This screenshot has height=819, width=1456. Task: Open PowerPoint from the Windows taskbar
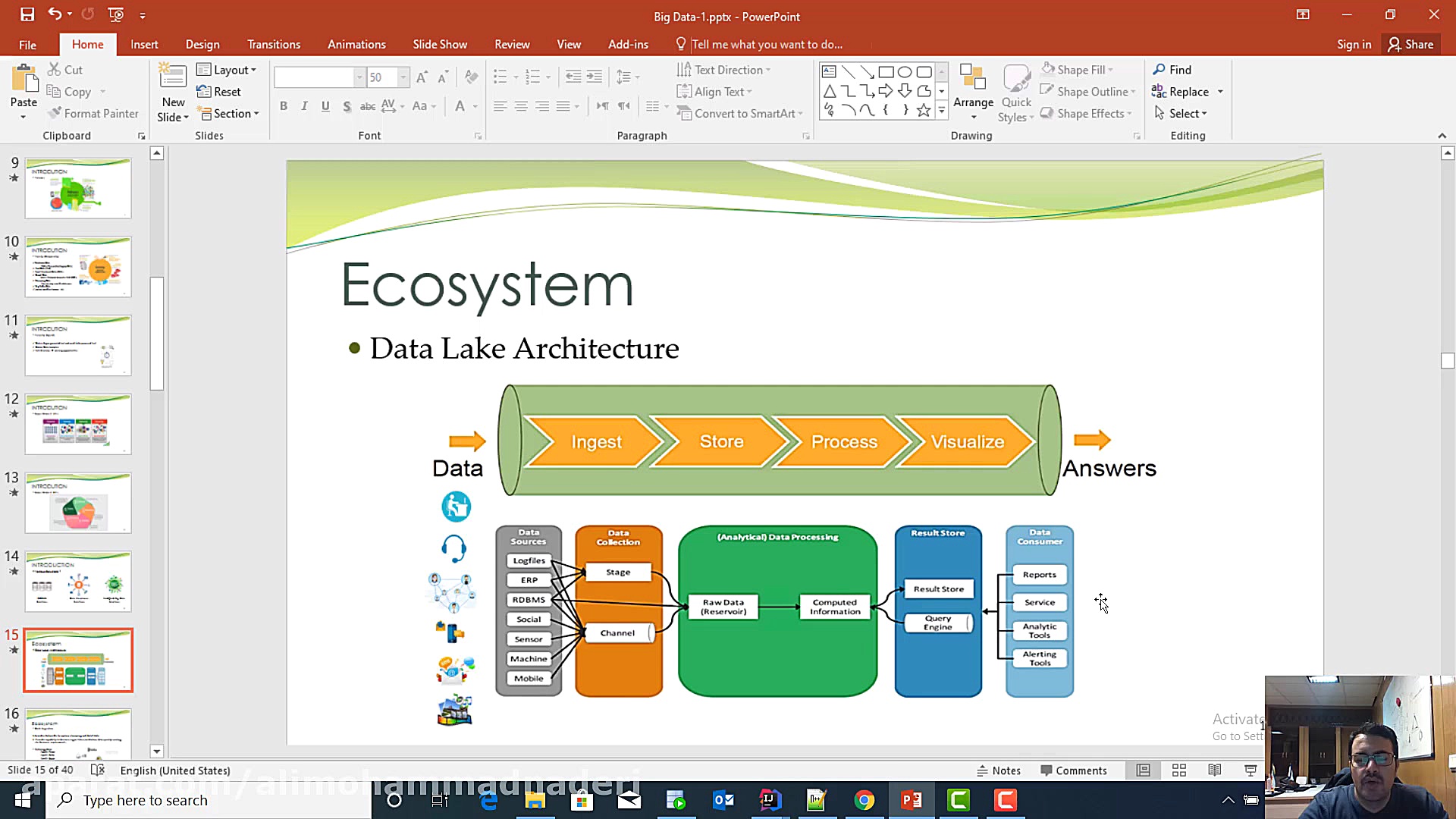pos(912,800)
